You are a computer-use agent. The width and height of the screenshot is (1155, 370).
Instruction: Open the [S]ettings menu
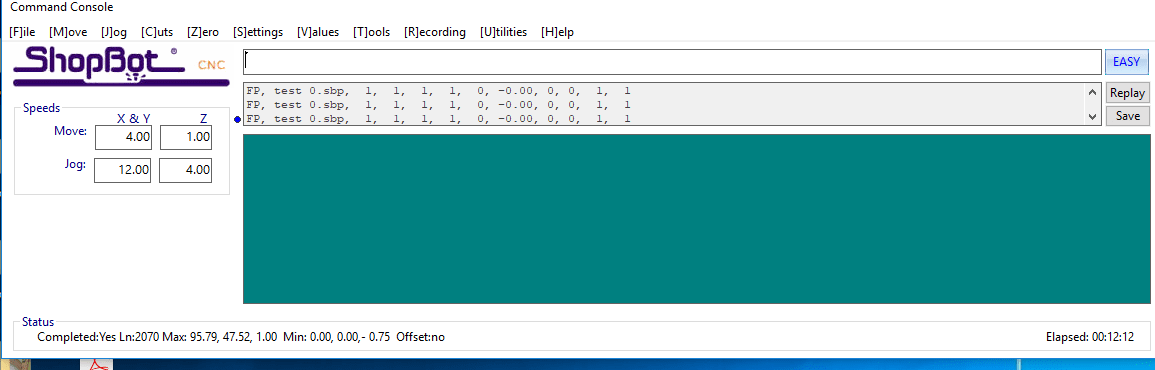(258, 32)
